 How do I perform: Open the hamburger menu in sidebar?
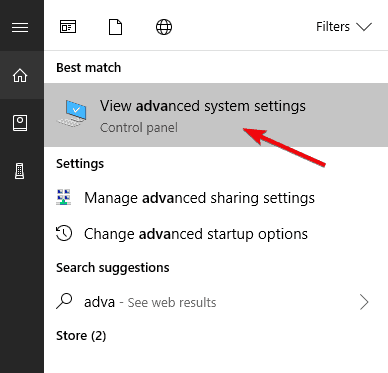[x=20, y=27]
